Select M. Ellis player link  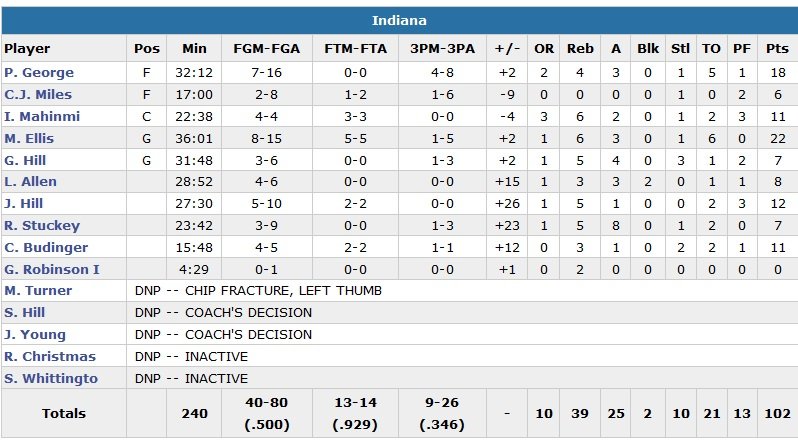pyautogui.click(x=29, y=138)
